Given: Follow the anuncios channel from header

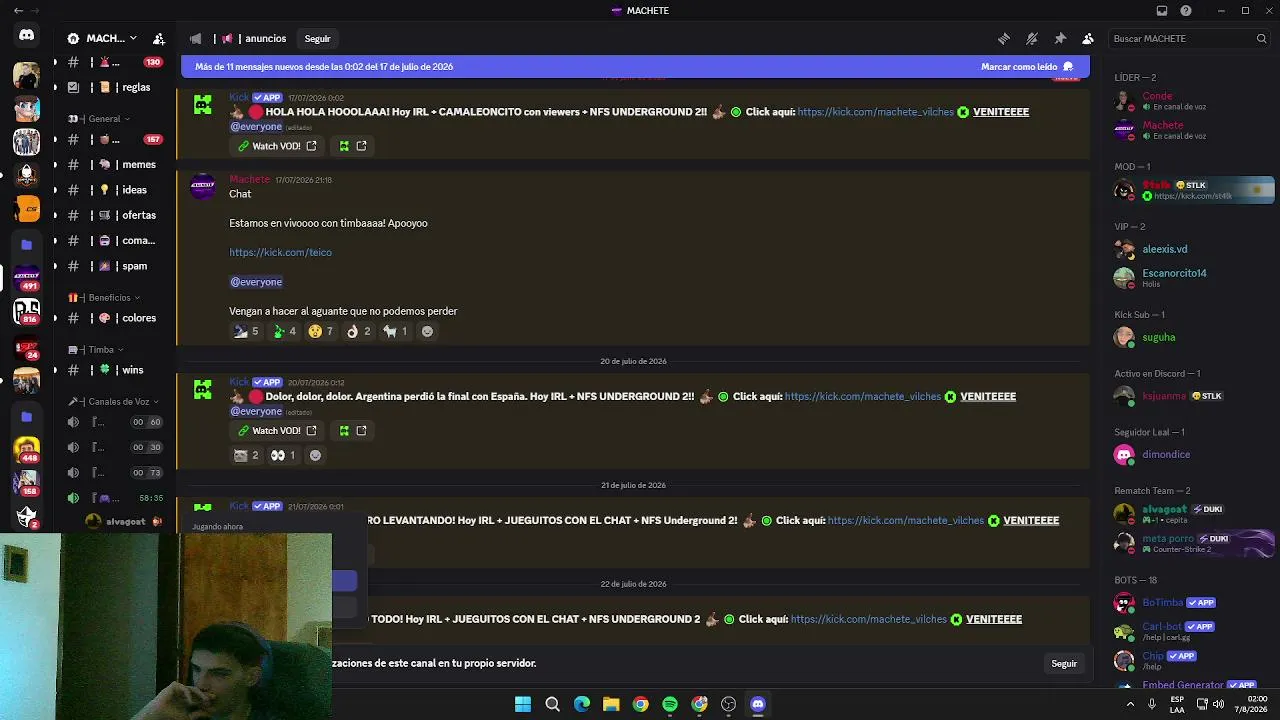Looking at the screenshot, I should point(318,39).
